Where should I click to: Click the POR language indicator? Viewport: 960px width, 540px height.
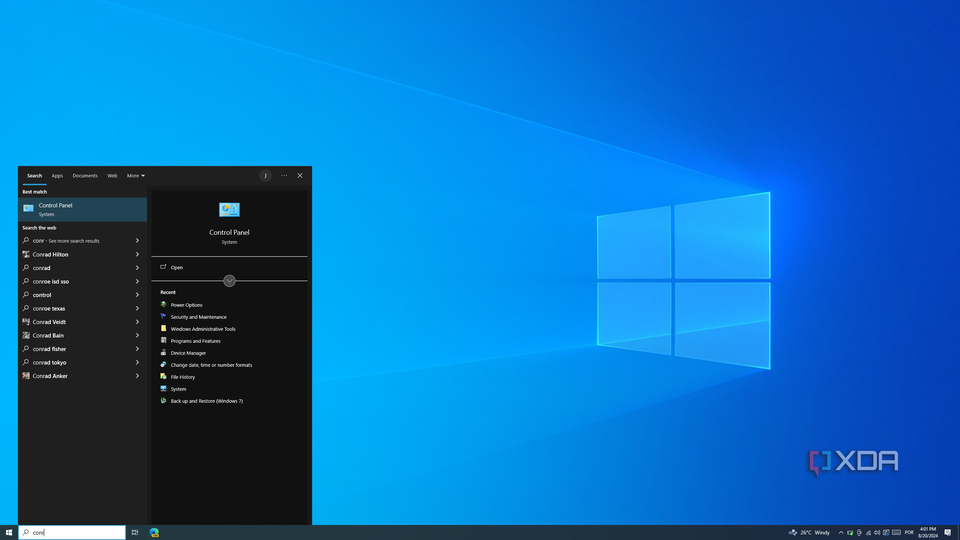(x=909, y=533)
